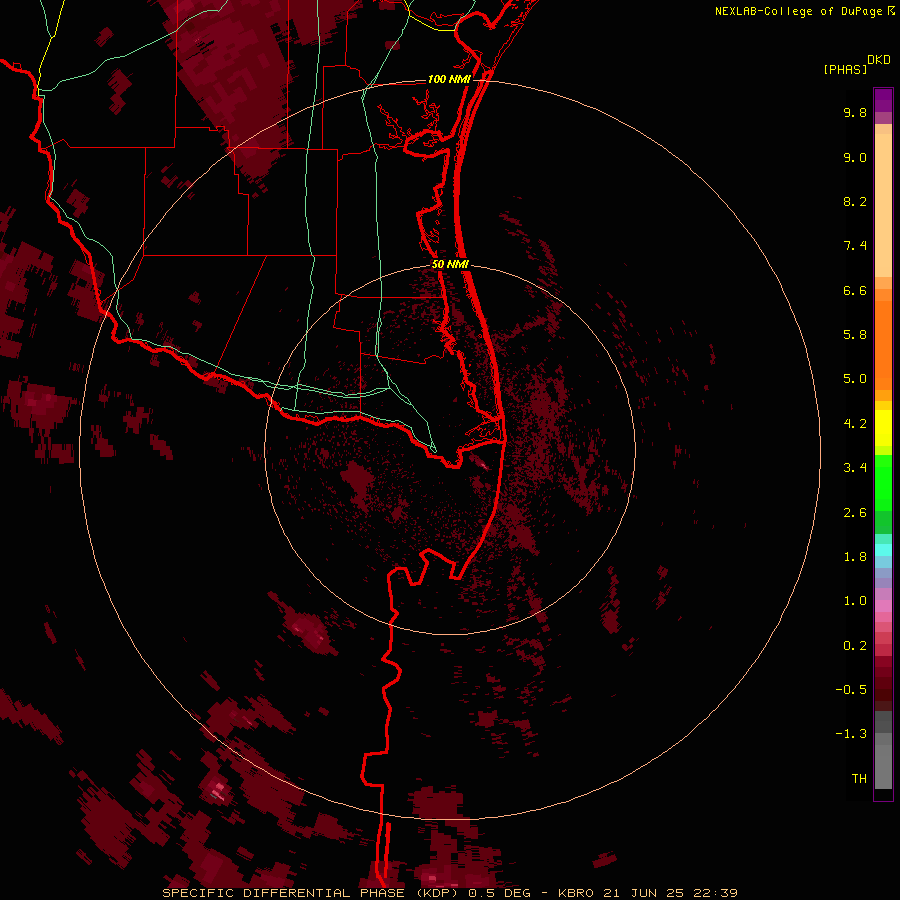The image size is (900, 900).
Task: Click the 5.0 scale label
Action: click(855, 379)
